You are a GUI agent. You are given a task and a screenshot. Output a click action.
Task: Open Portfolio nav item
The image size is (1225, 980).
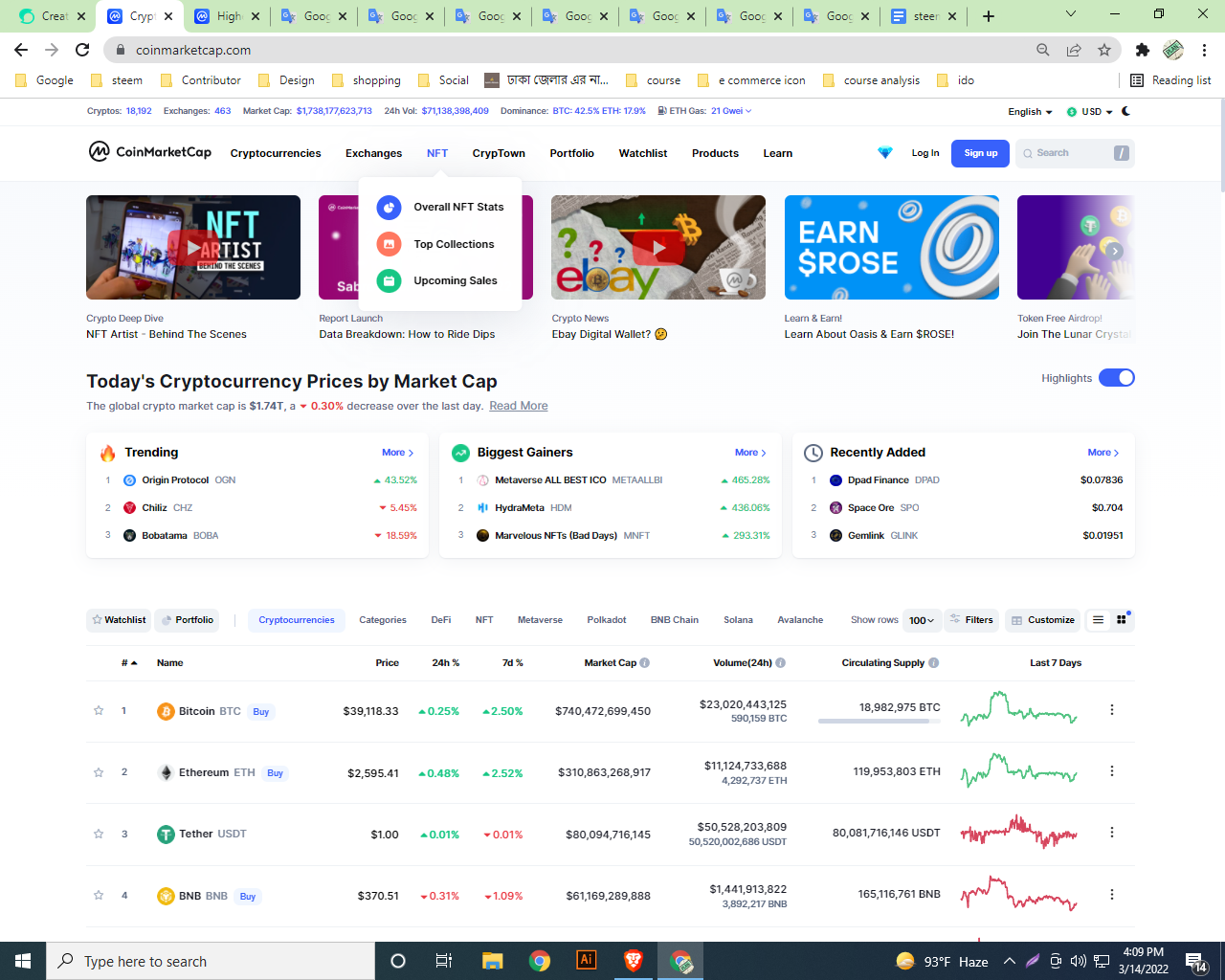[571, 153]
